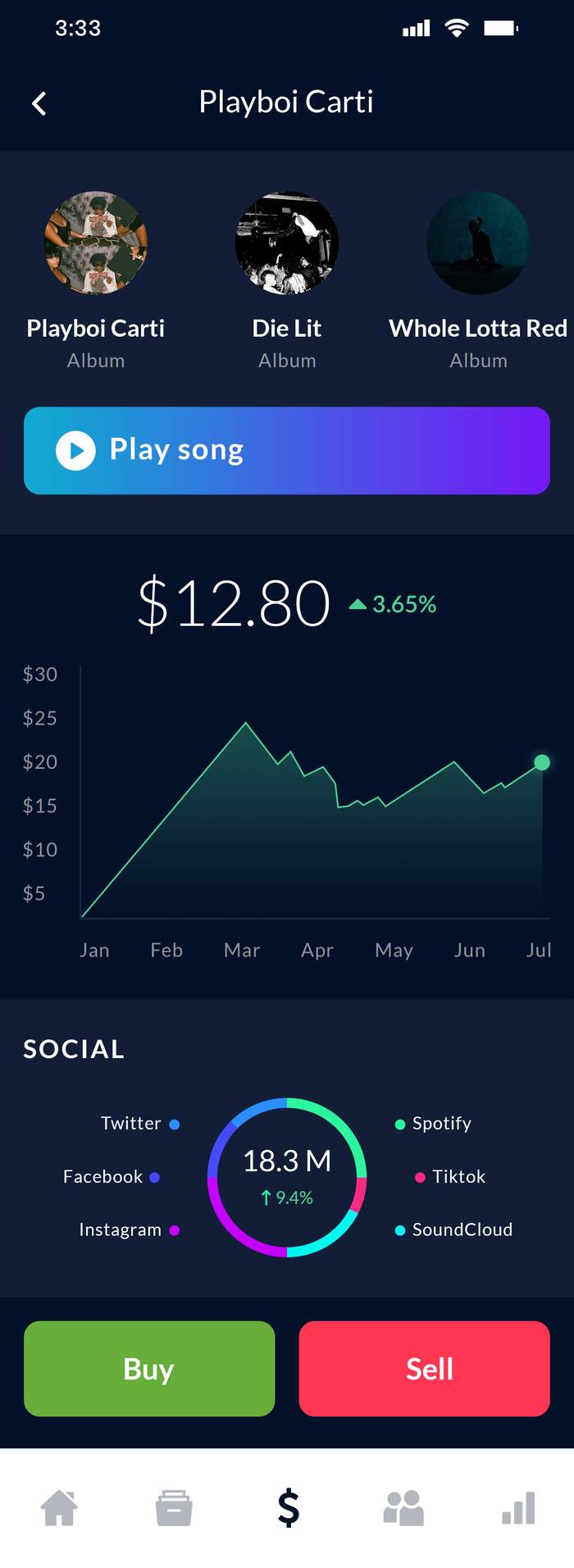Go back using the left chevron arrow
574x1568 pixels.
[x=39, y=103]
